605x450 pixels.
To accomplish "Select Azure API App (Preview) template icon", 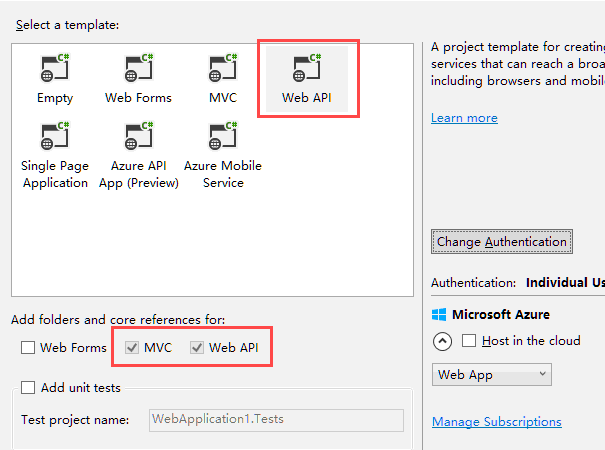I will (x=139, y=136).
